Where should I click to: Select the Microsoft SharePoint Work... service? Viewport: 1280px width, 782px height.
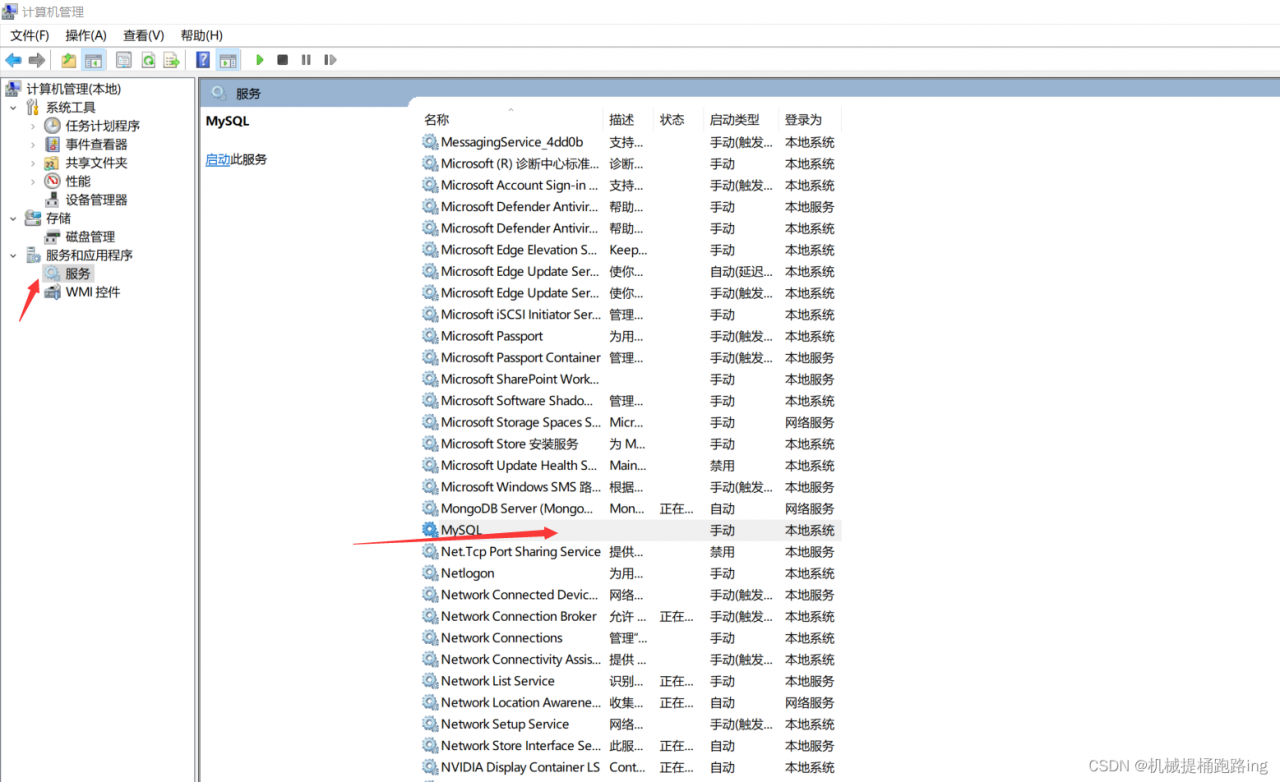[630, 379]
